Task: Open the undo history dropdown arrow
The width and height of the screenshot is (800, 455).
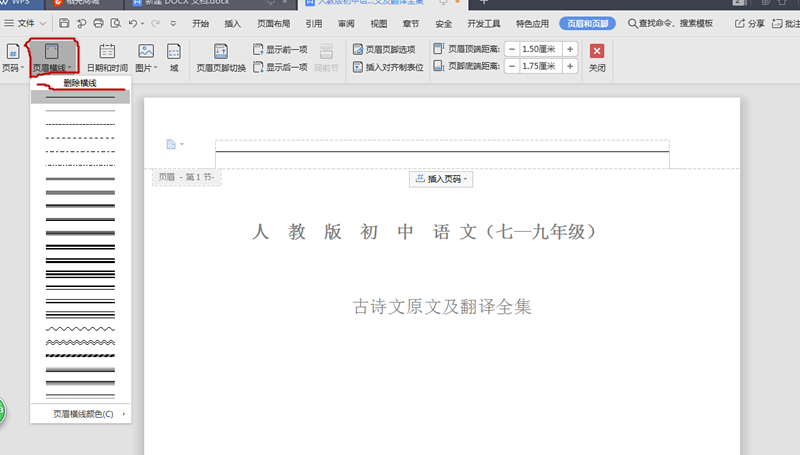Action: click(142, 23)
